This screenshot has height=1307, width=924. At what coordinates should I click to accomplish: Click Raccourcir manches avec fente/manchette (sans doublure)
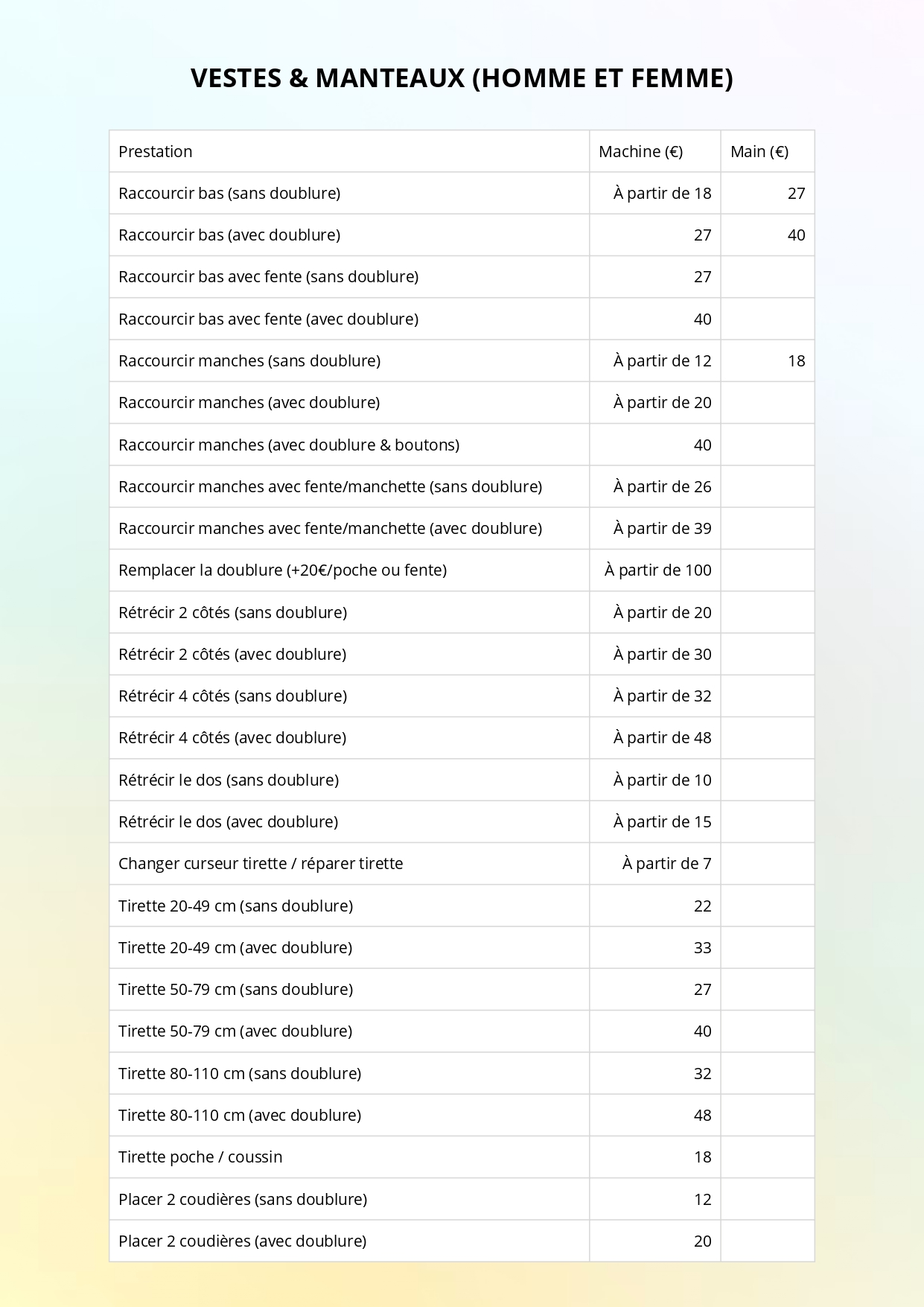point(330,486)
